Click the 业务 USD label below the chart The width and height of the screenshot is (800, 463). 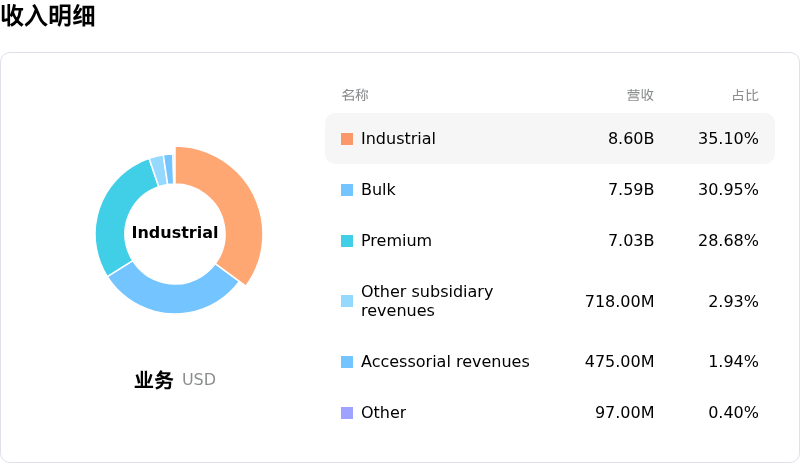pyautogui.click(x=175, y=380)
